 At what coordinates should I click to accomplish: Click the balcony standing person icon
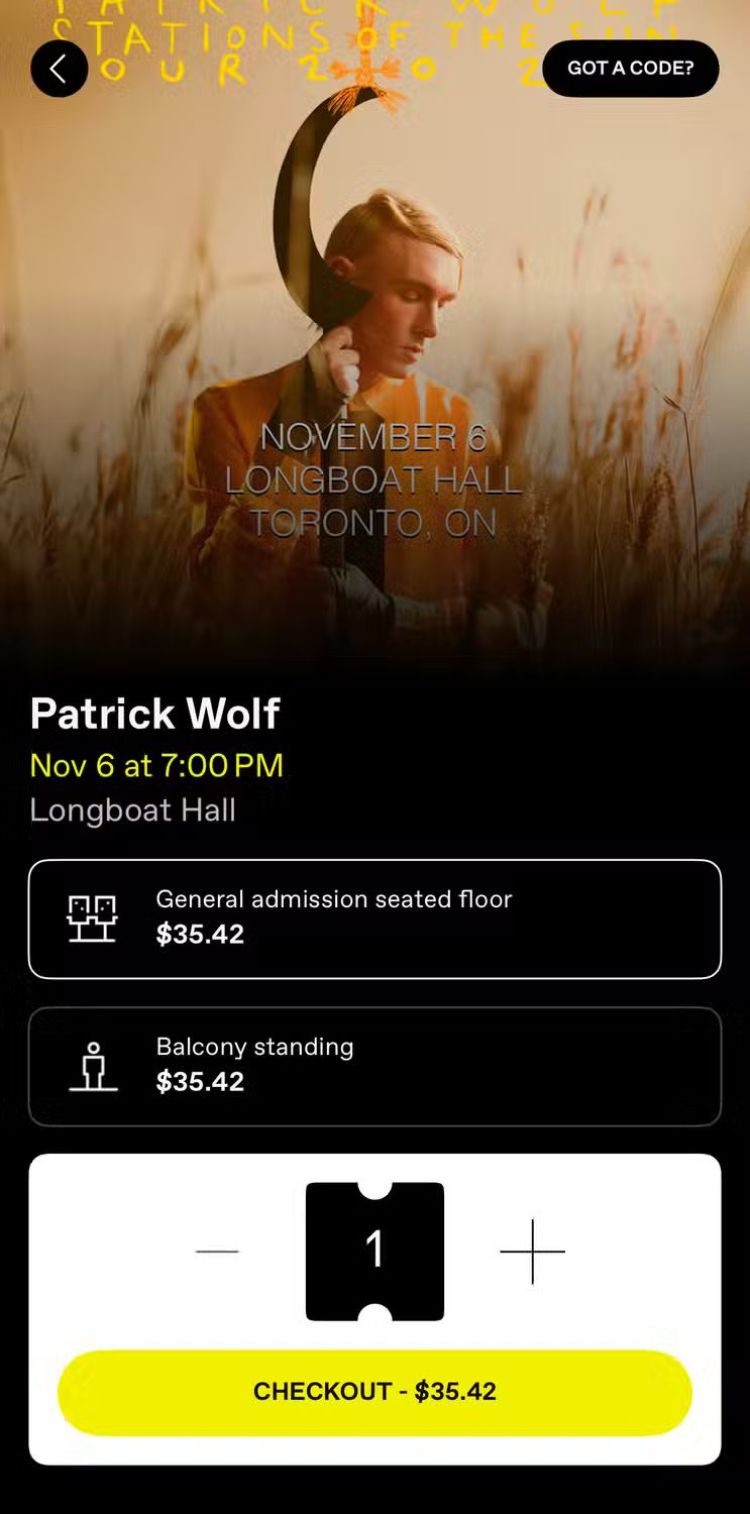[x=93, y=1066]
